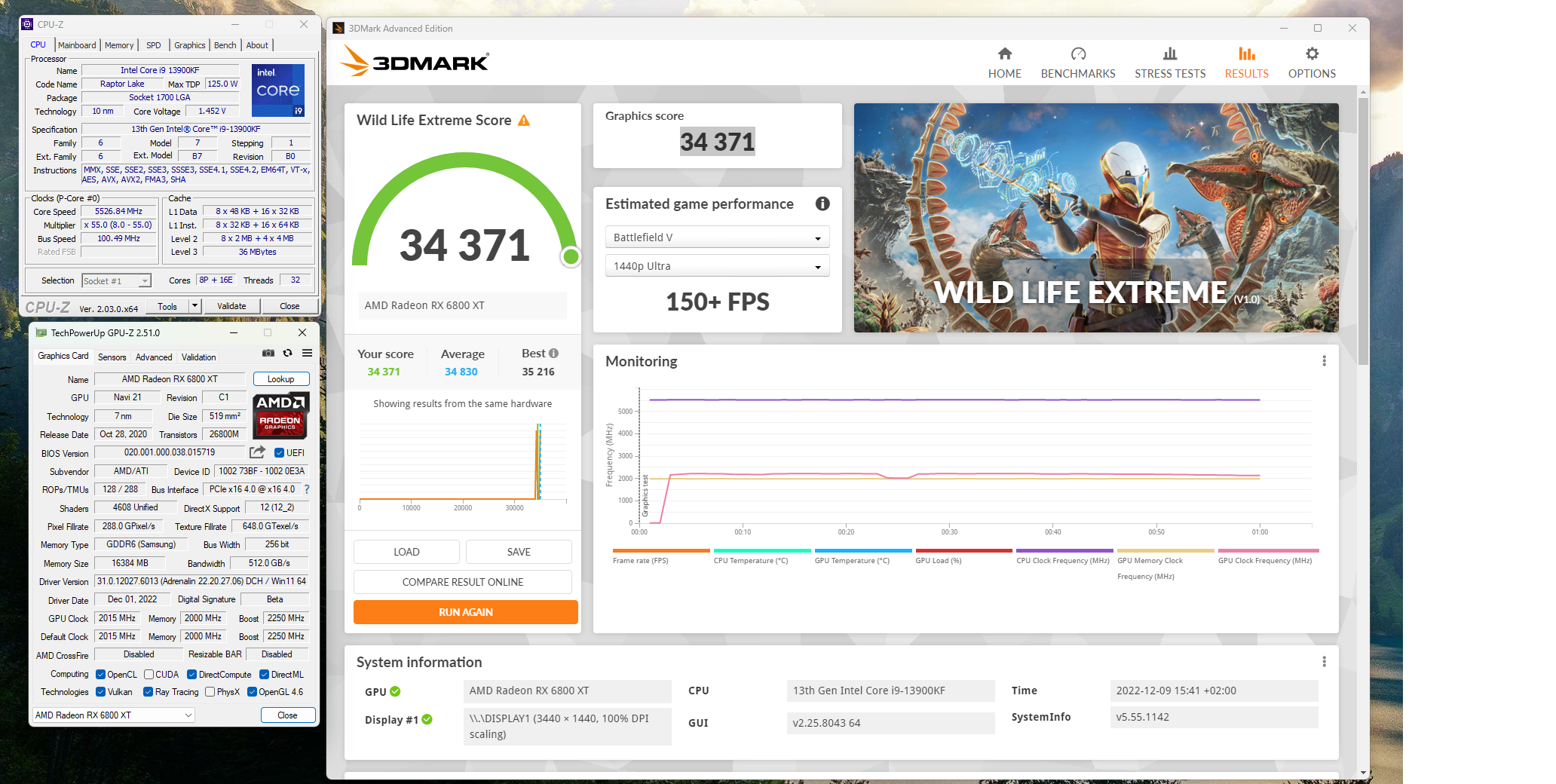Click COMPARE RESULT ONLINE
The width and height of the screenshot is (1556, 784).
click(x=462, y=582)
